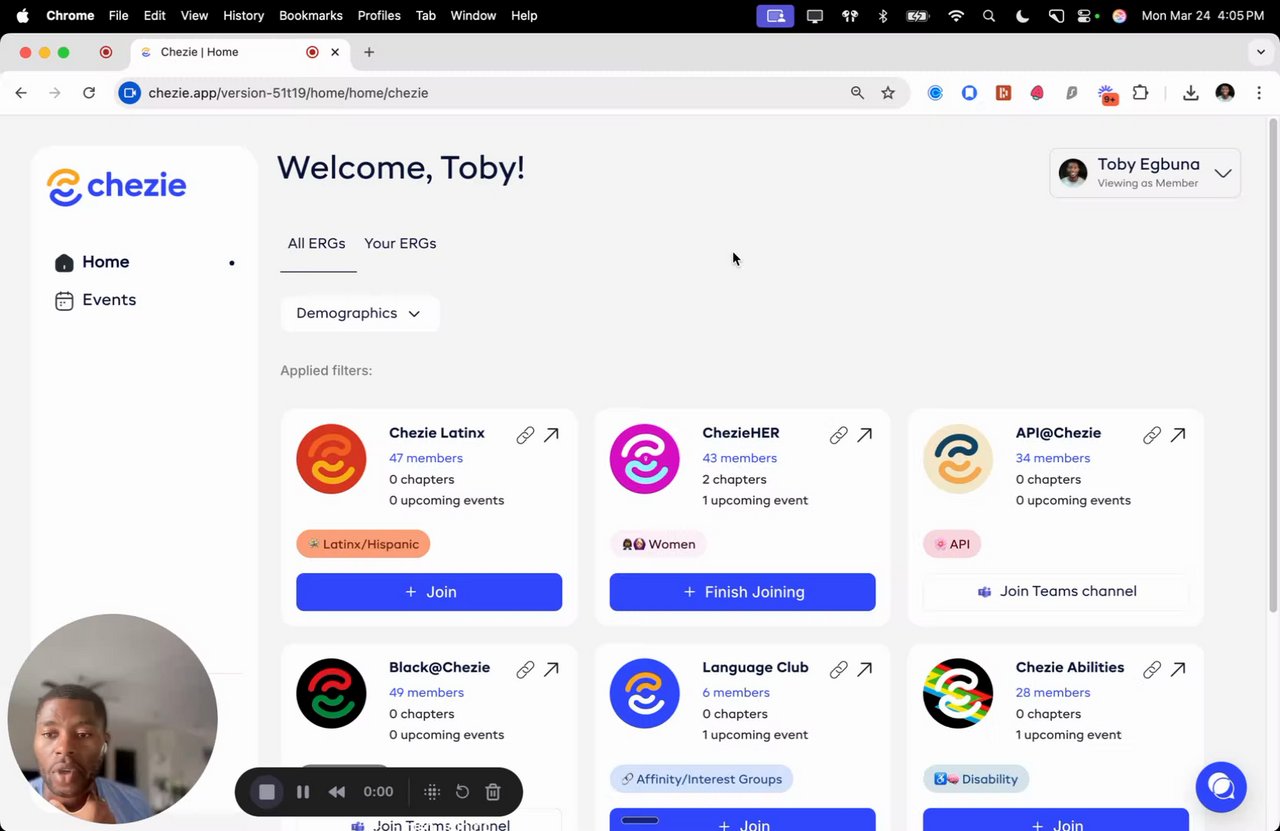
Task: Open Chrome extensions puzzle icon
Action: click(1140, 93)
